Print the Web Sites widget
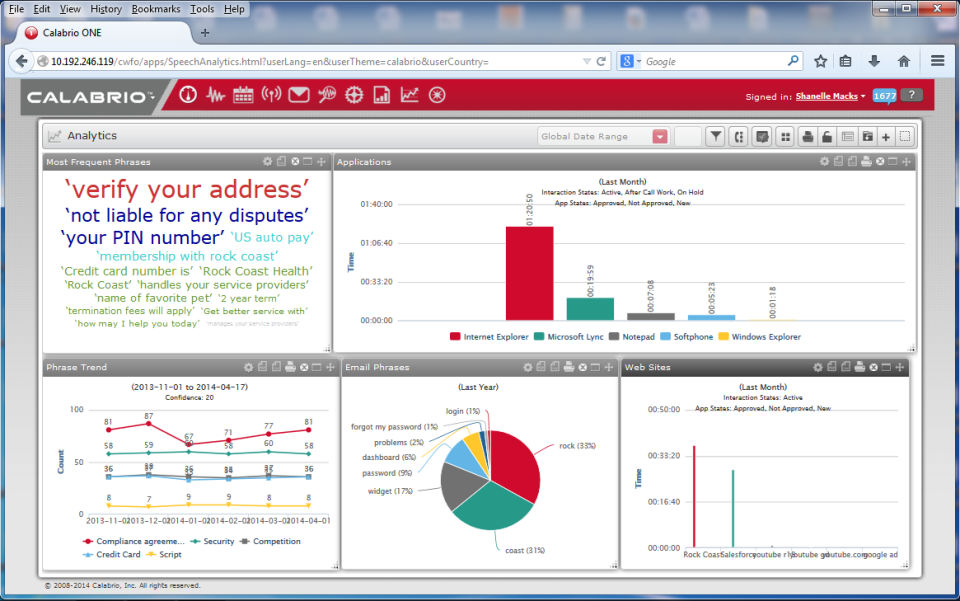Image resolution: width=960 pixels, height=601 pixels. tap(860, 367)
